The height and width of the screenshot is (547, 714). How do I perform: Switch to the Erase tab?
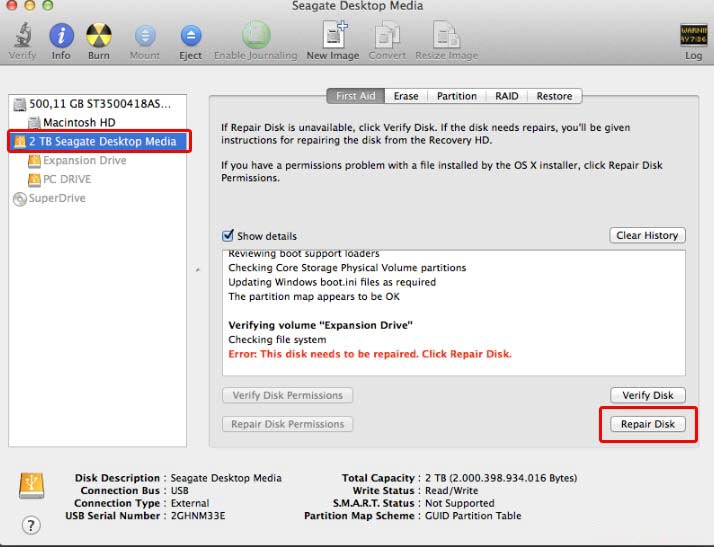click(x=406, y=96)
